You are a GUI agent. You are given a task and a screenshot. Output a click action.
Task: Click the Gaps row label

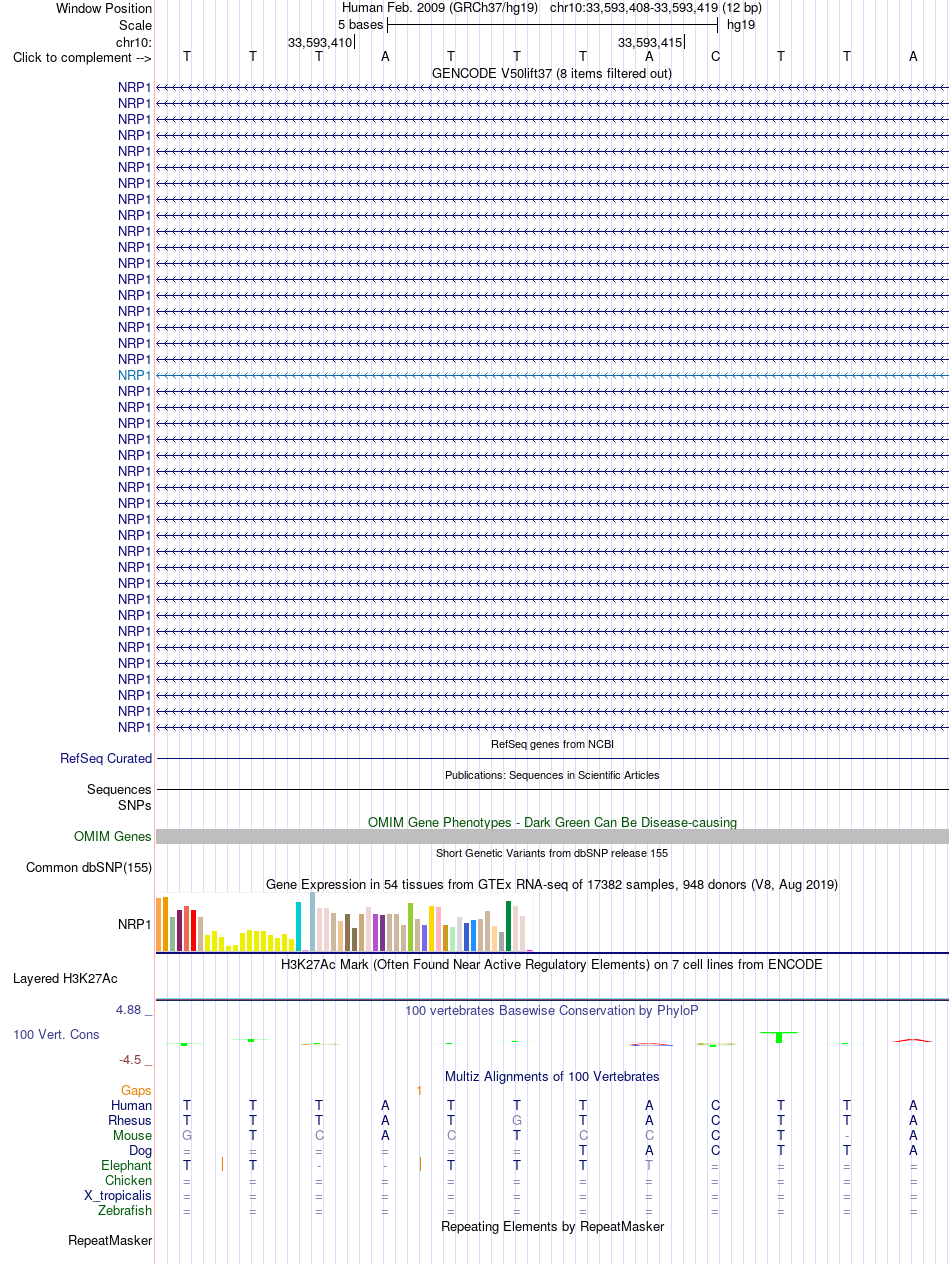(x=137, y=1091)
